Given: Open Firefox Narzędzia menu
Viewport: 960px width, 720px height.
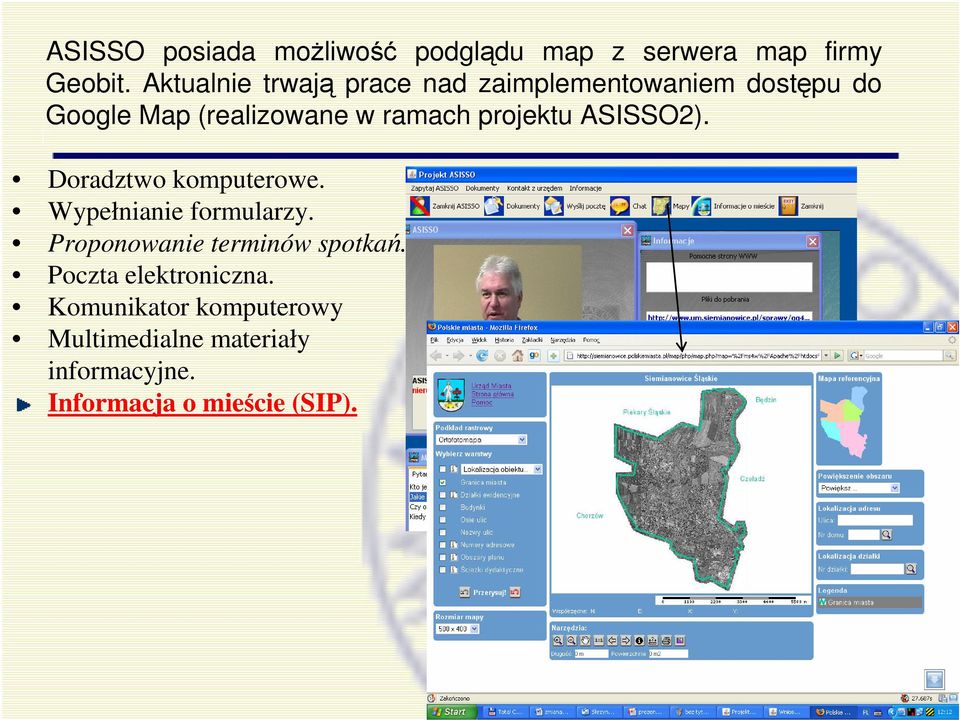Looking at the screenshot, I should point(563,340).
